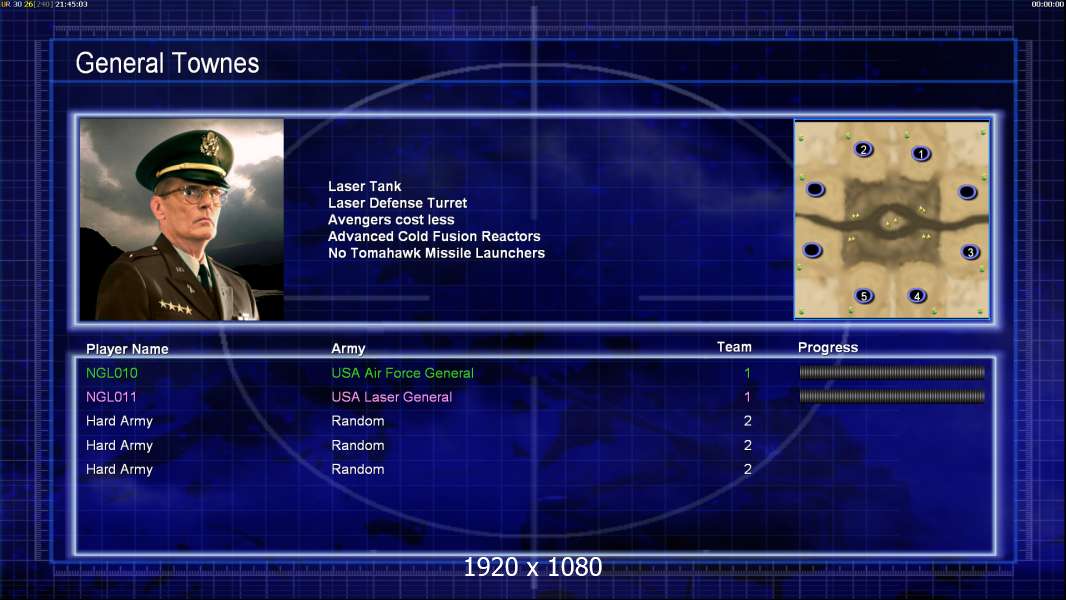Click the Army column header
The width and height of the screenshot is (1066, 600).
(348, 349)
